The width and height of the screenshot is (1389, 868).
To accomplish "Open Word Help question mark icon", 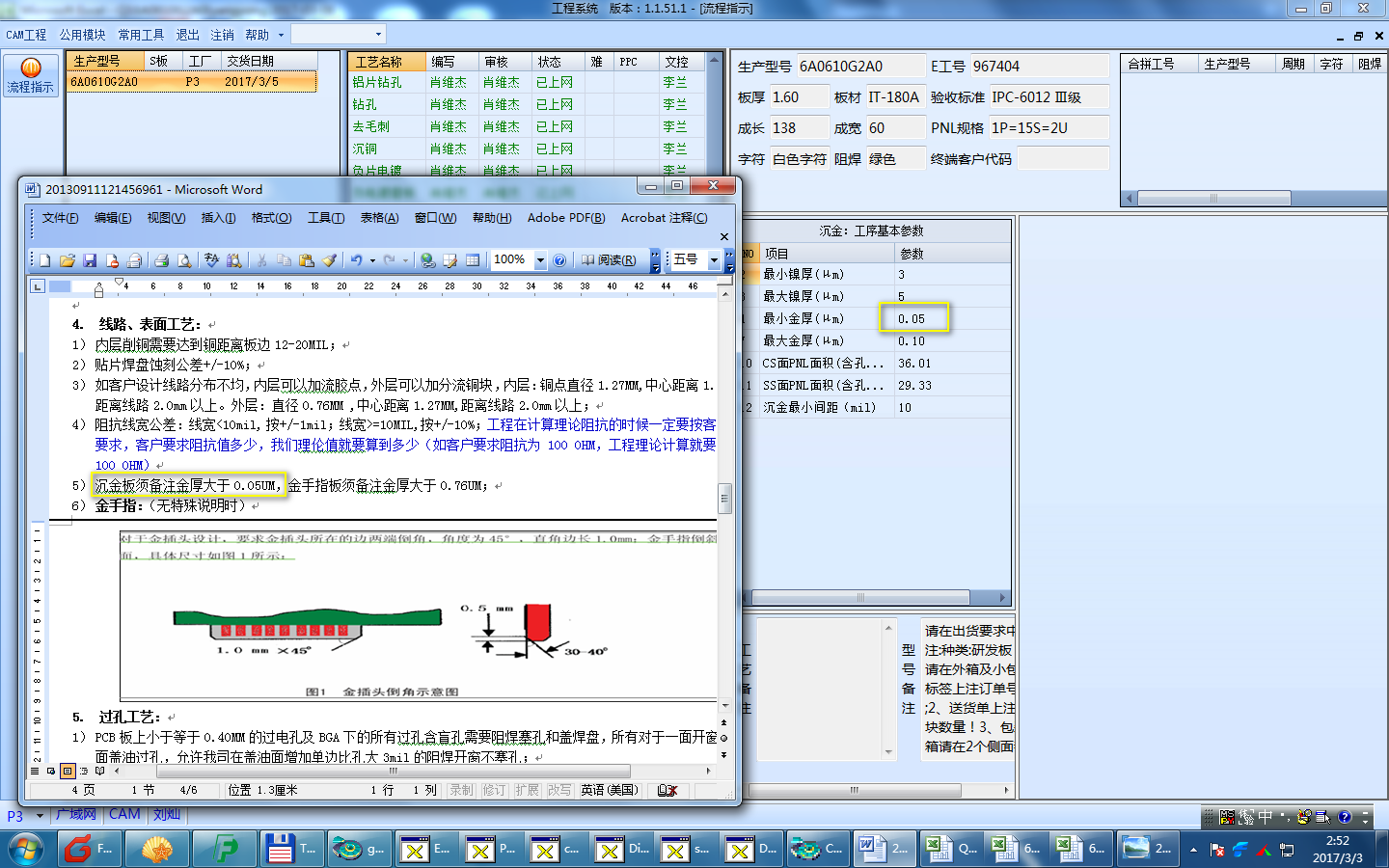I will 559,260.
